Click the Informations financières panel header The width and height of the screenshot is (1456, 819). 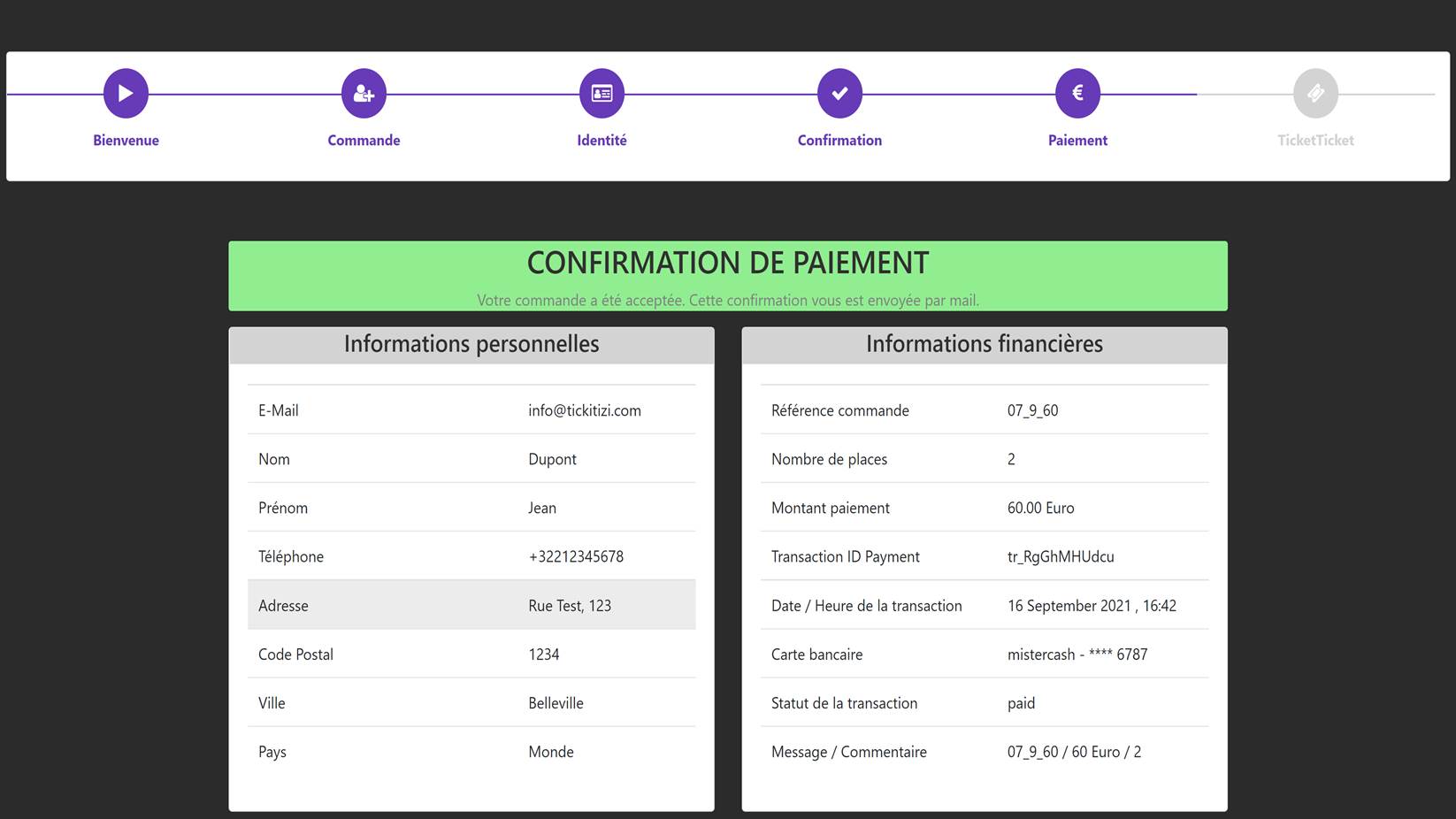984,345
